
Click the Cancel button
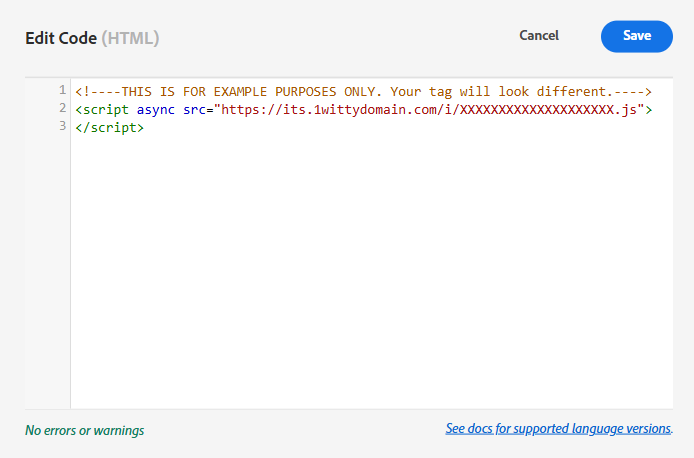pos(539,35)
